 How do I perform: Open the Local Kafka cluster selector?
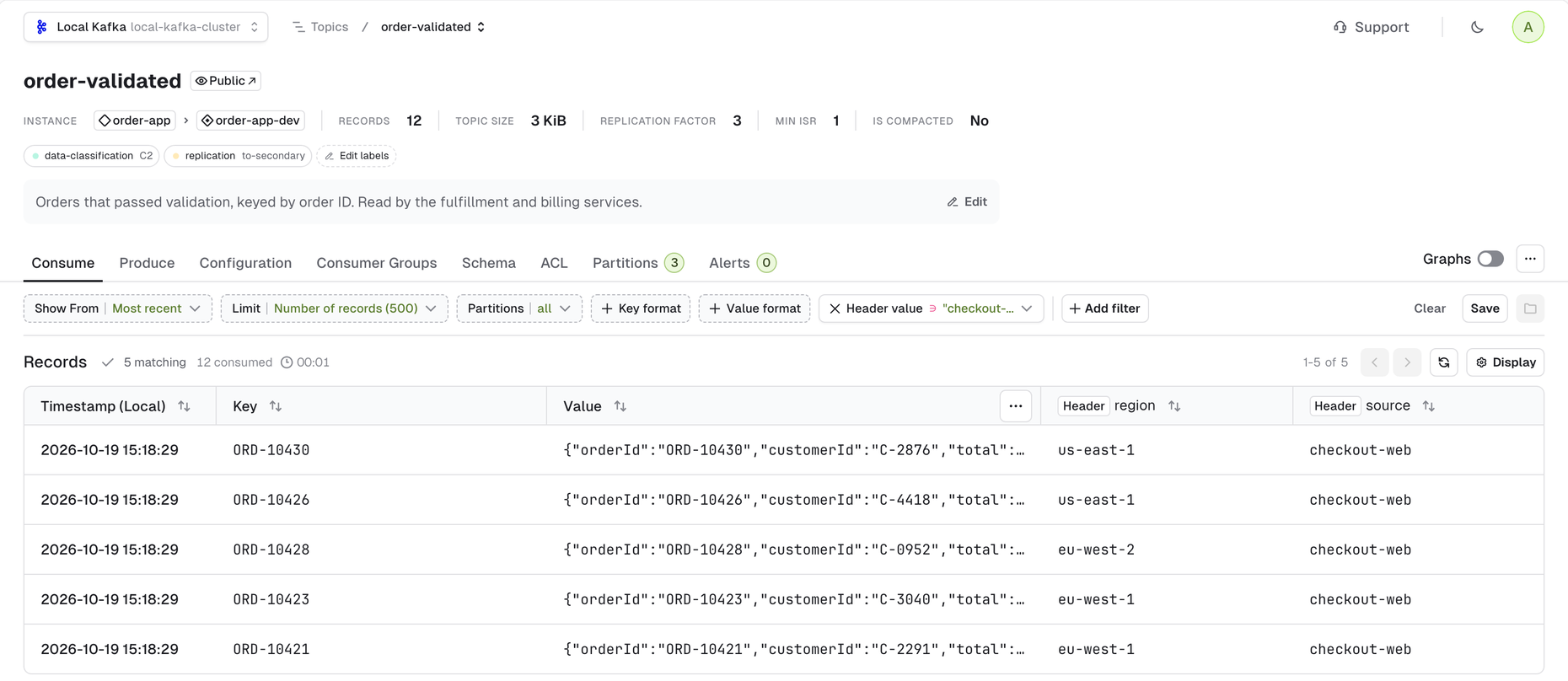pos(146,27)
